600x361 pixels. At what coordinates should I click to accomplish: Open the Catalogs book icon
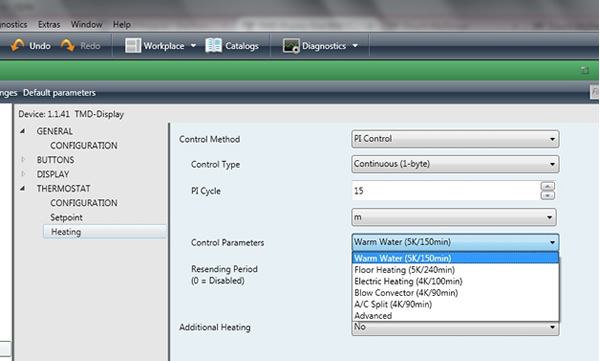(213, 46)
